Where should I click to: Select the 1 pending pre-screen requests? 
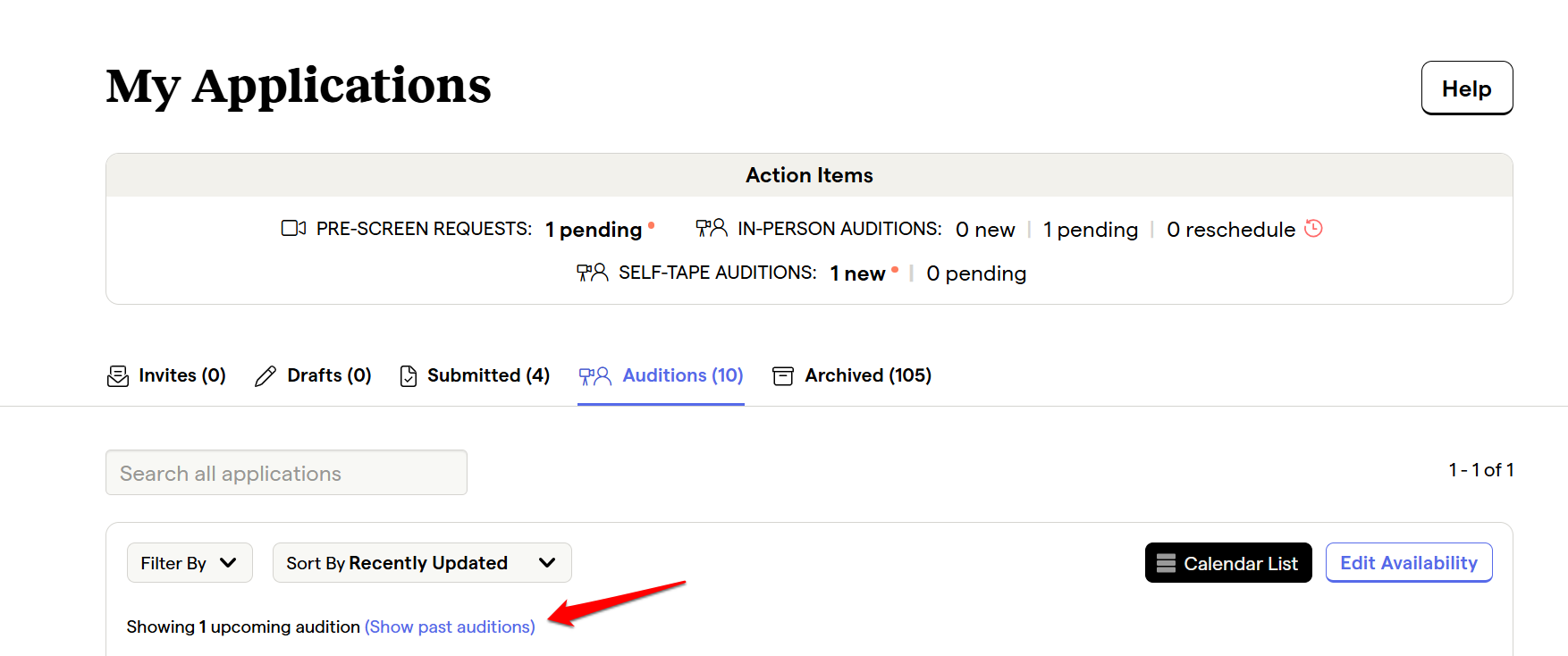point(594,230)
